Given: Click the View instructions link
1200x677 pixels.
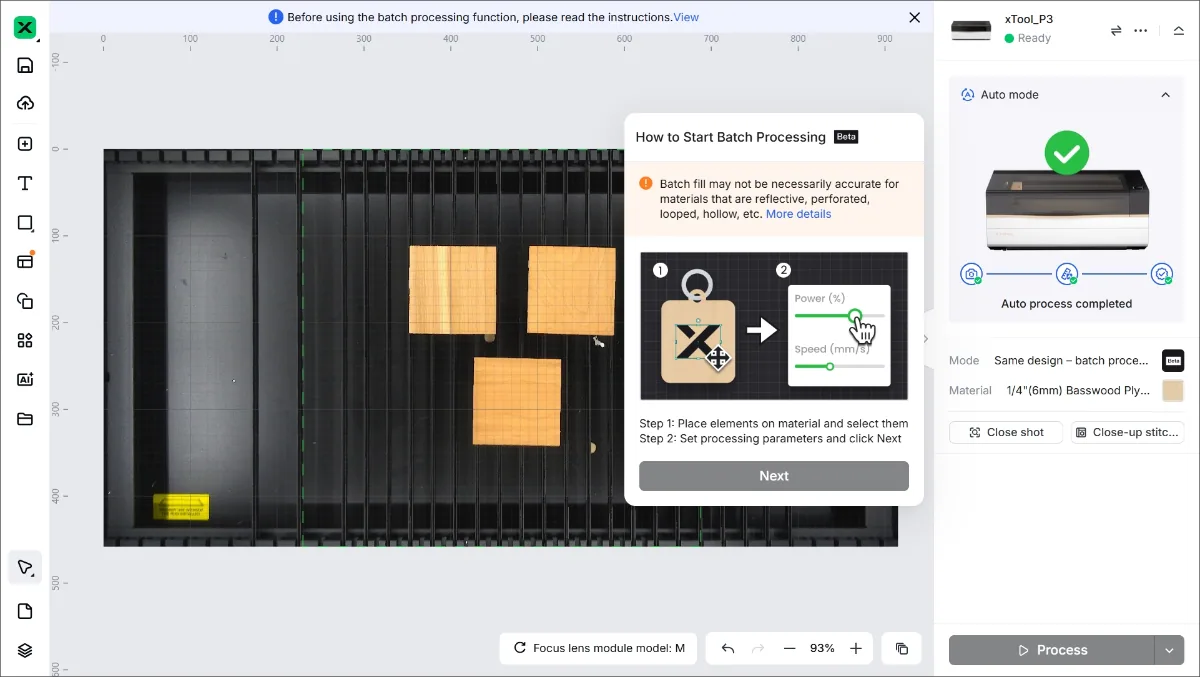Looking at the screenshot, I should 686,17.
